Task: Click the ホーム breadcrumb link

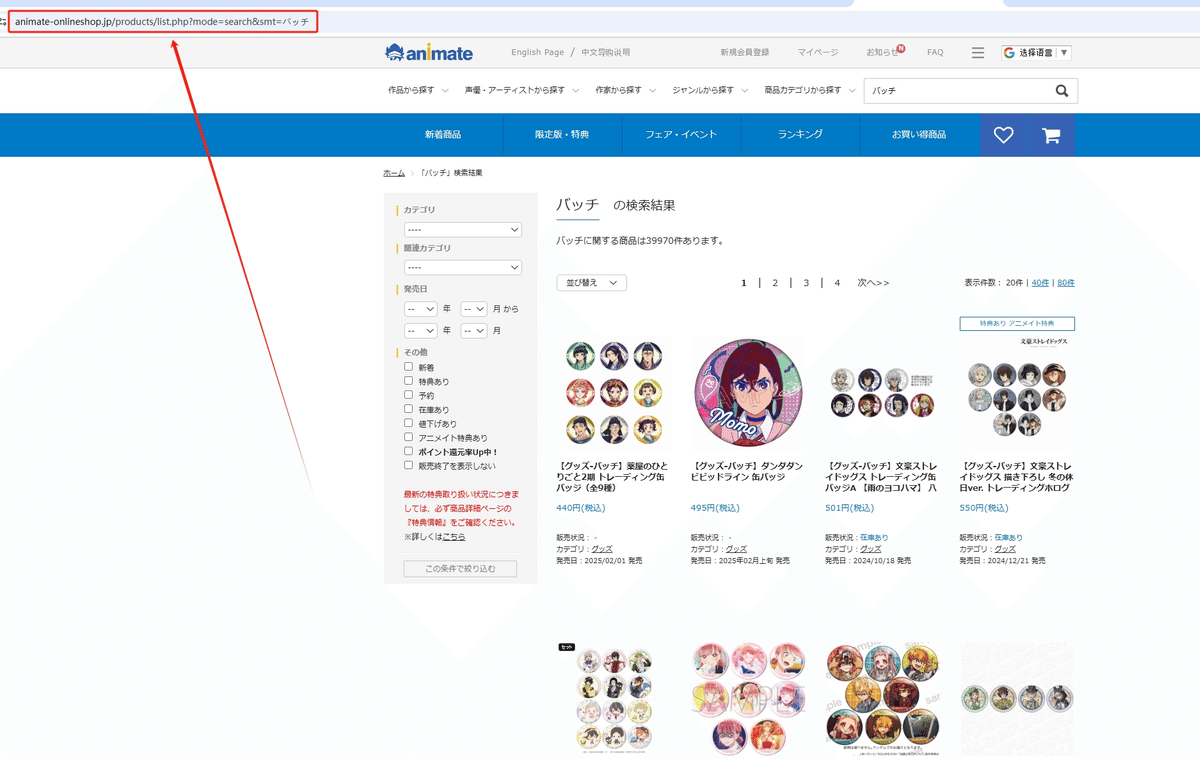Action: (x=394, y=173)
